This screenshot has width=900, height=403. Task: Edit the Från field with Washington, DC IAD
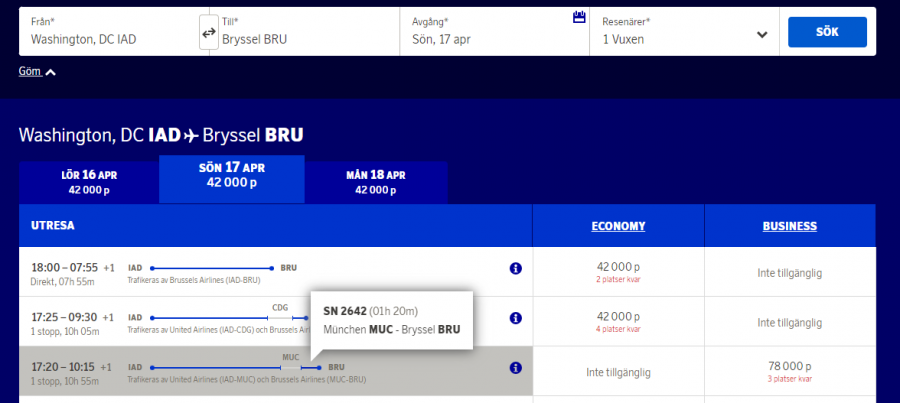click(108, 39)
